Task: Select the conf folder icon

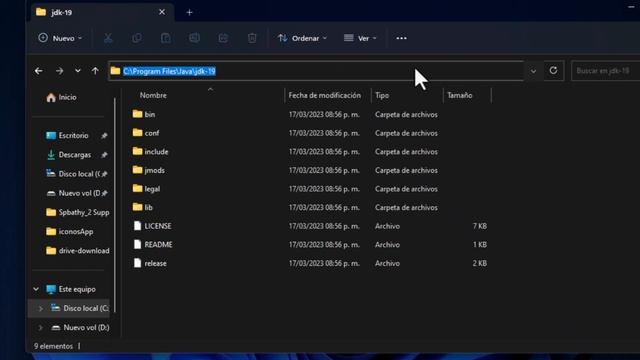Action: pyautogui.click(x=138, y=133)
